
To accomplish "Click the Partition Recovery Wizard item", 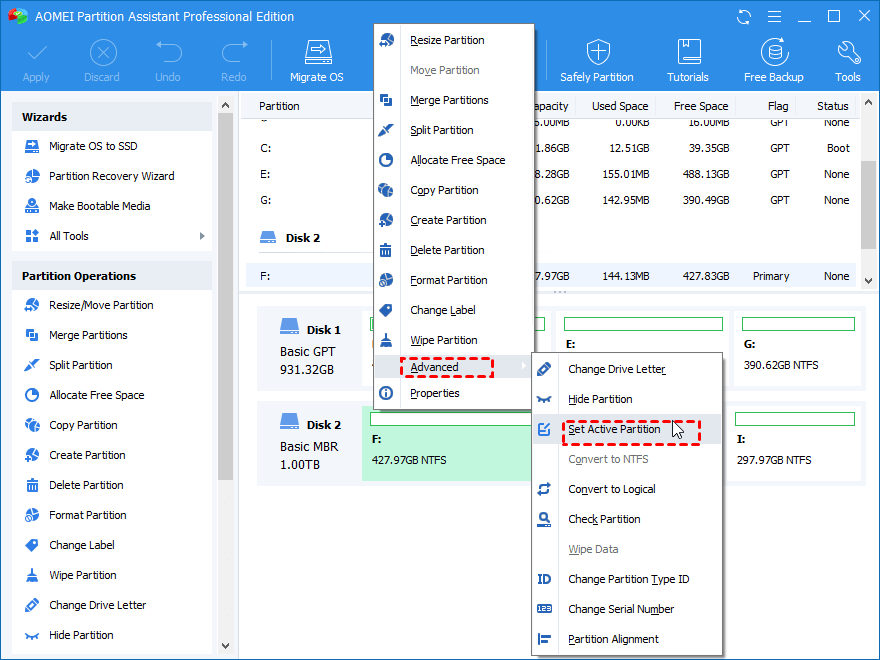I will (x=111, y=176).
